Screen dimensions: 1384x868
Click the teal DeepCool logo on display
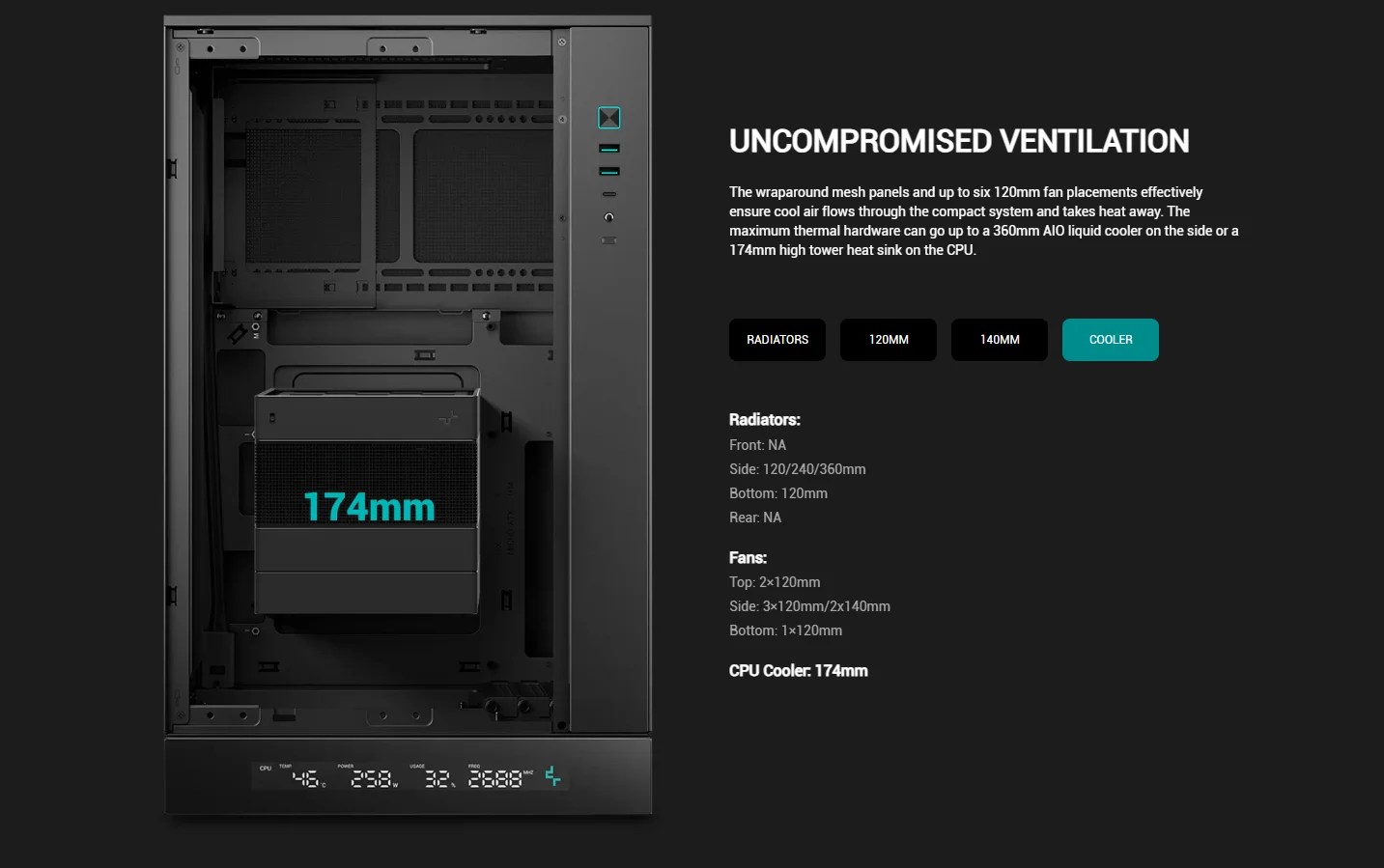pyautogui.click(x=552, y=776)
